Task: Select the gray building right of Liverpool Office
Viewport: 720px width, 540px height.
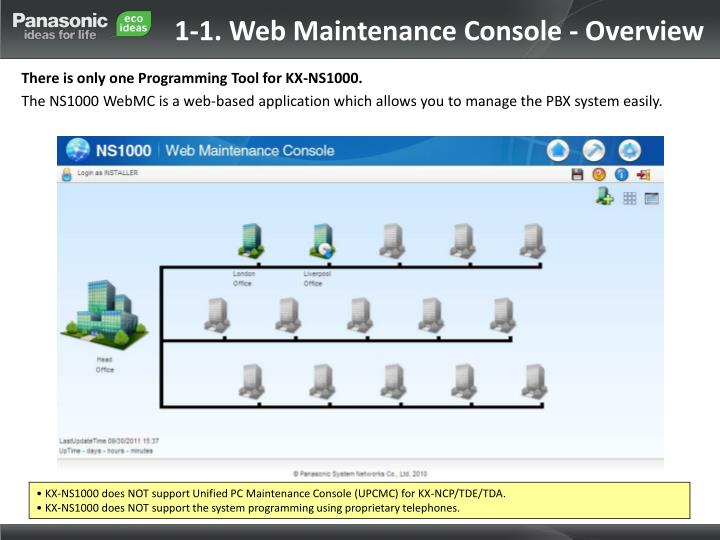Action: [x=392, y=241]
